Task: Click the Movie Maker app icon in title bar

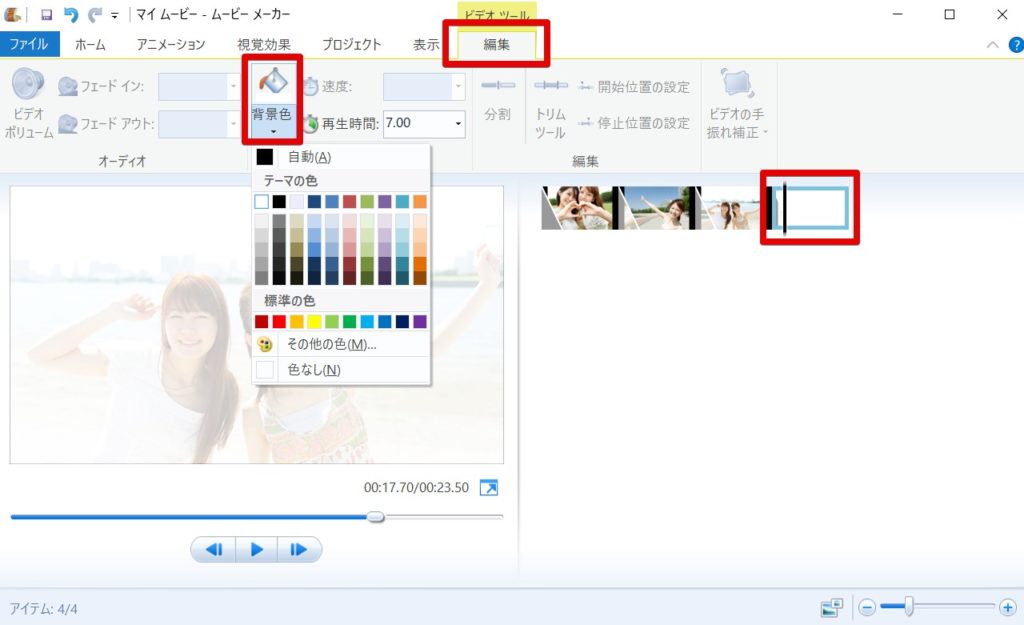Action: [x=12, y=14]
